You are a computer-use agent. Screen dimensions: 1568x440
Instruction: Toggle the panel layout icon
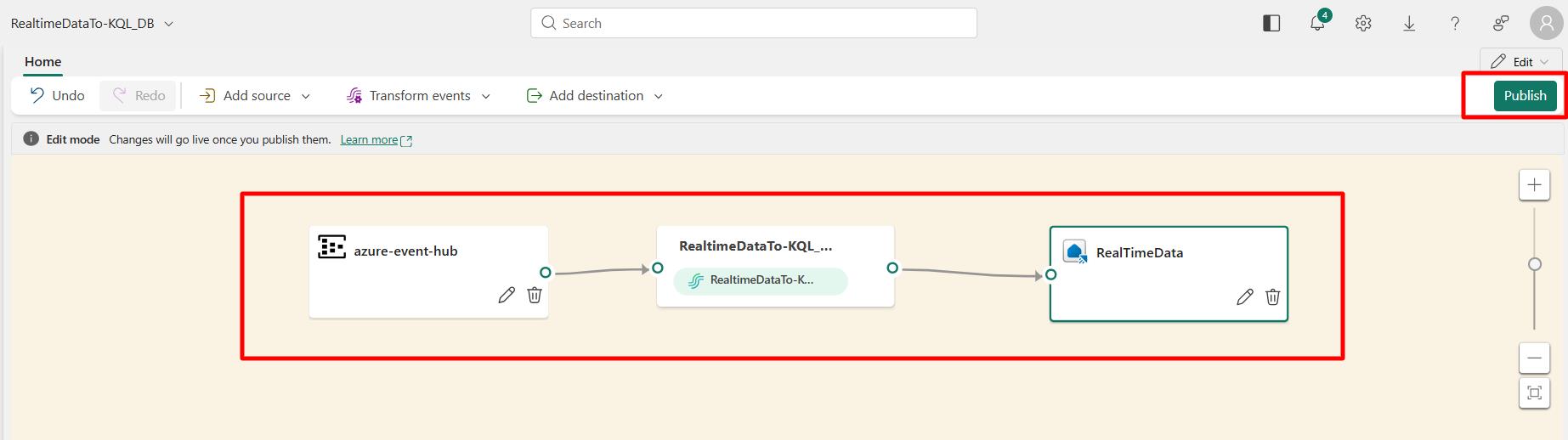click(x=1271, y=24)
